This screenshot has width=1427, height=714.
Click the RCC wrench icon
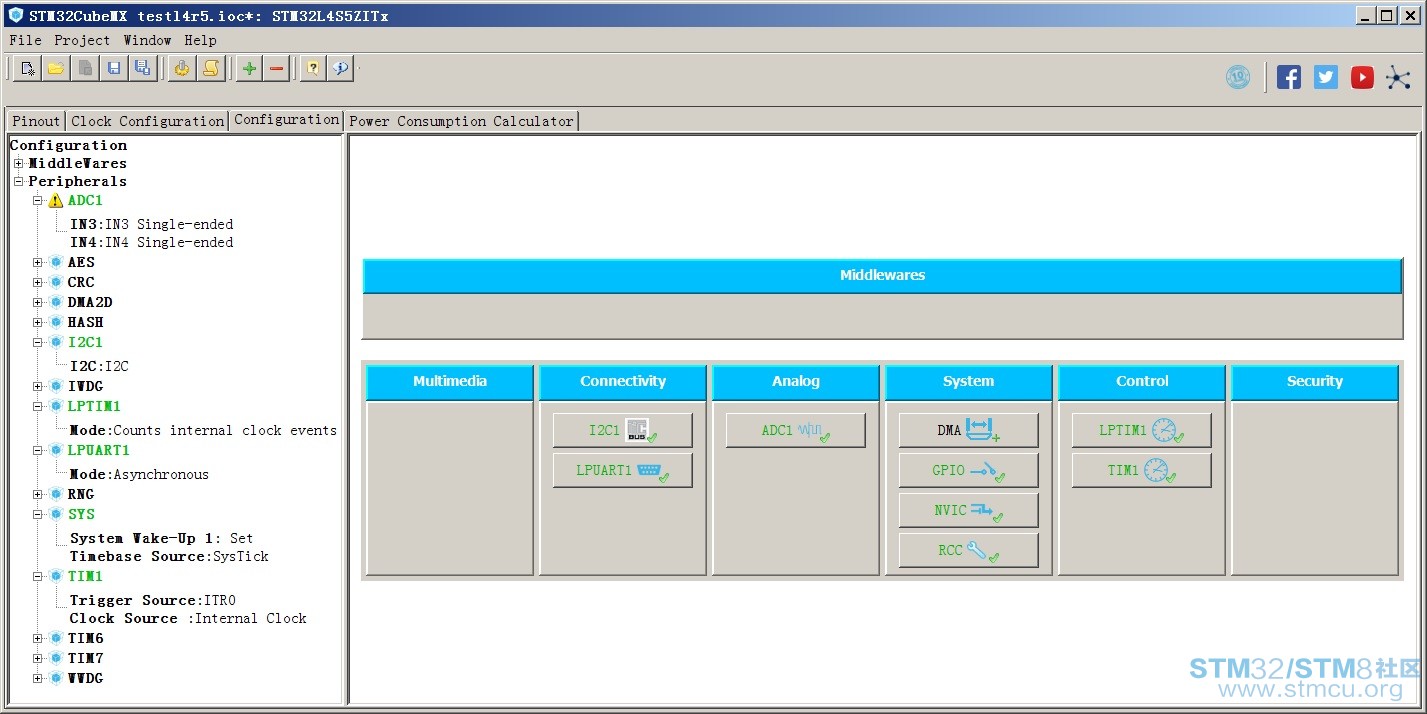(982, 550)
